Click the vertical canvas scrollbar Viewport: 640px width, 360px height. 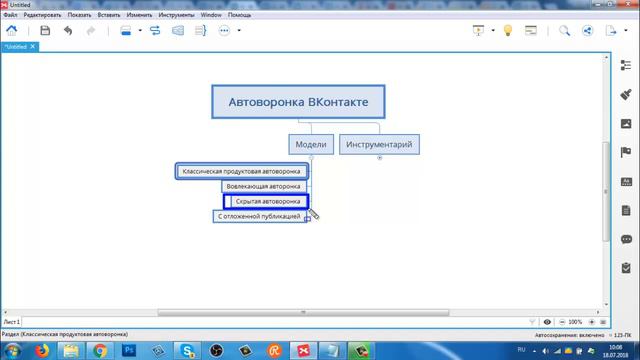[606, 191]
